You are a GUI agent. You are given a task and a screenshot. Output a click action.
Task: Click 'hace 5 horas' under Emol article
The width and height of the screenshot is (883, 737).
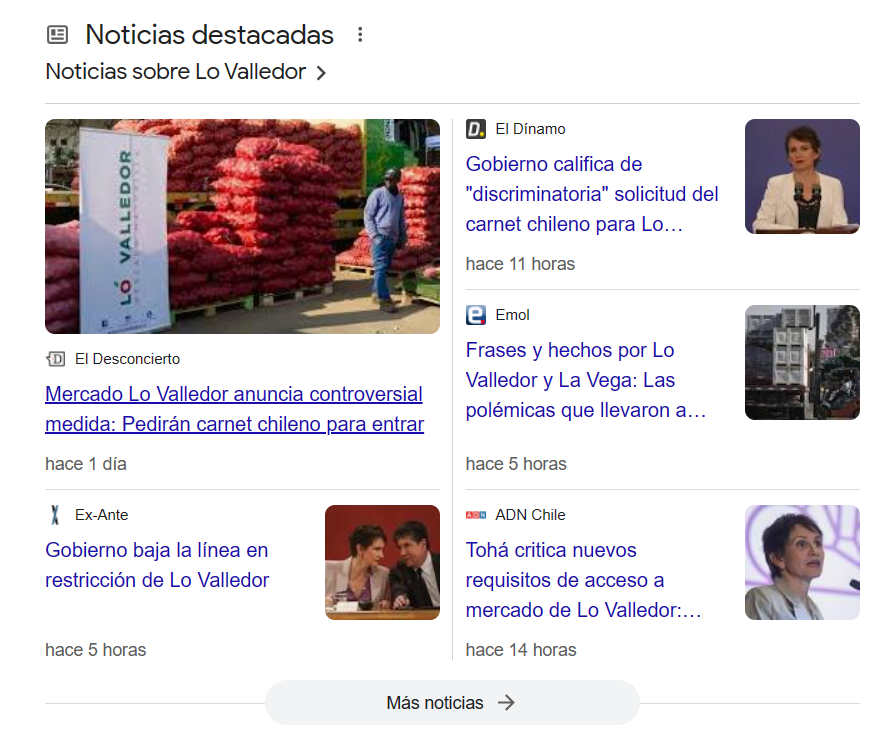(516, 464)
